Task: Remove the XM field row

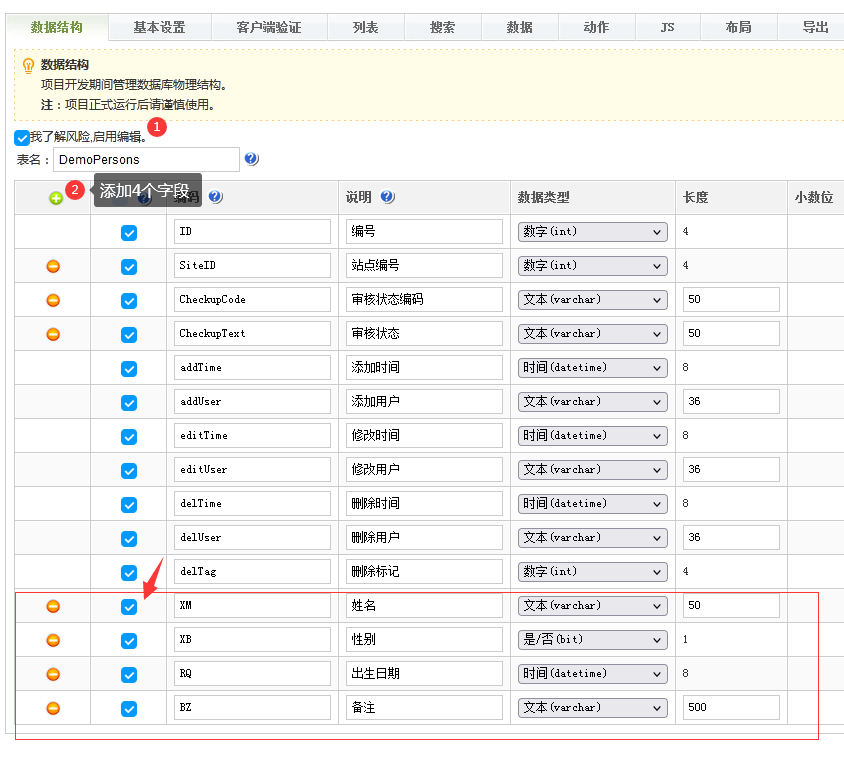Action: point(54,606)
